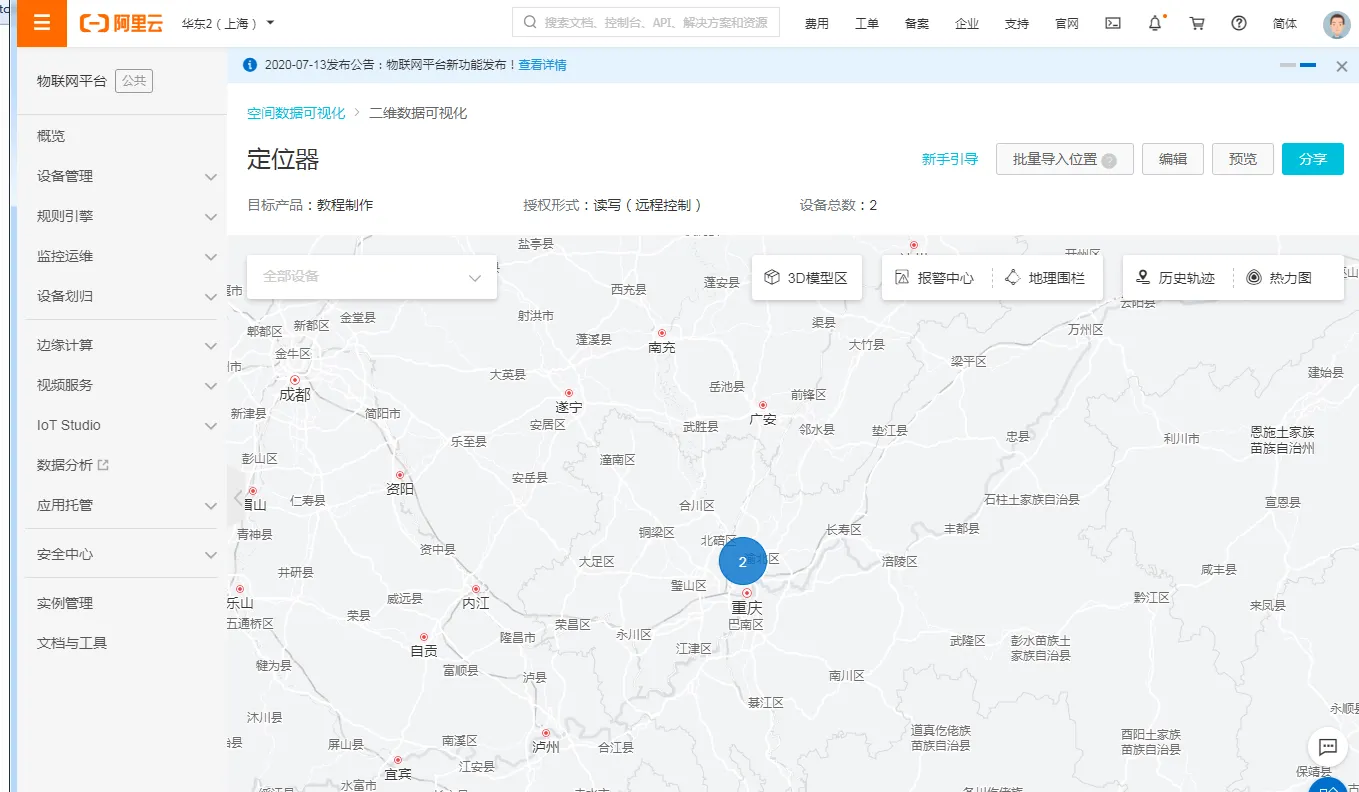Open the region selector 华东2（上海）
The image size is (1359, 792).
pos(228,23)
